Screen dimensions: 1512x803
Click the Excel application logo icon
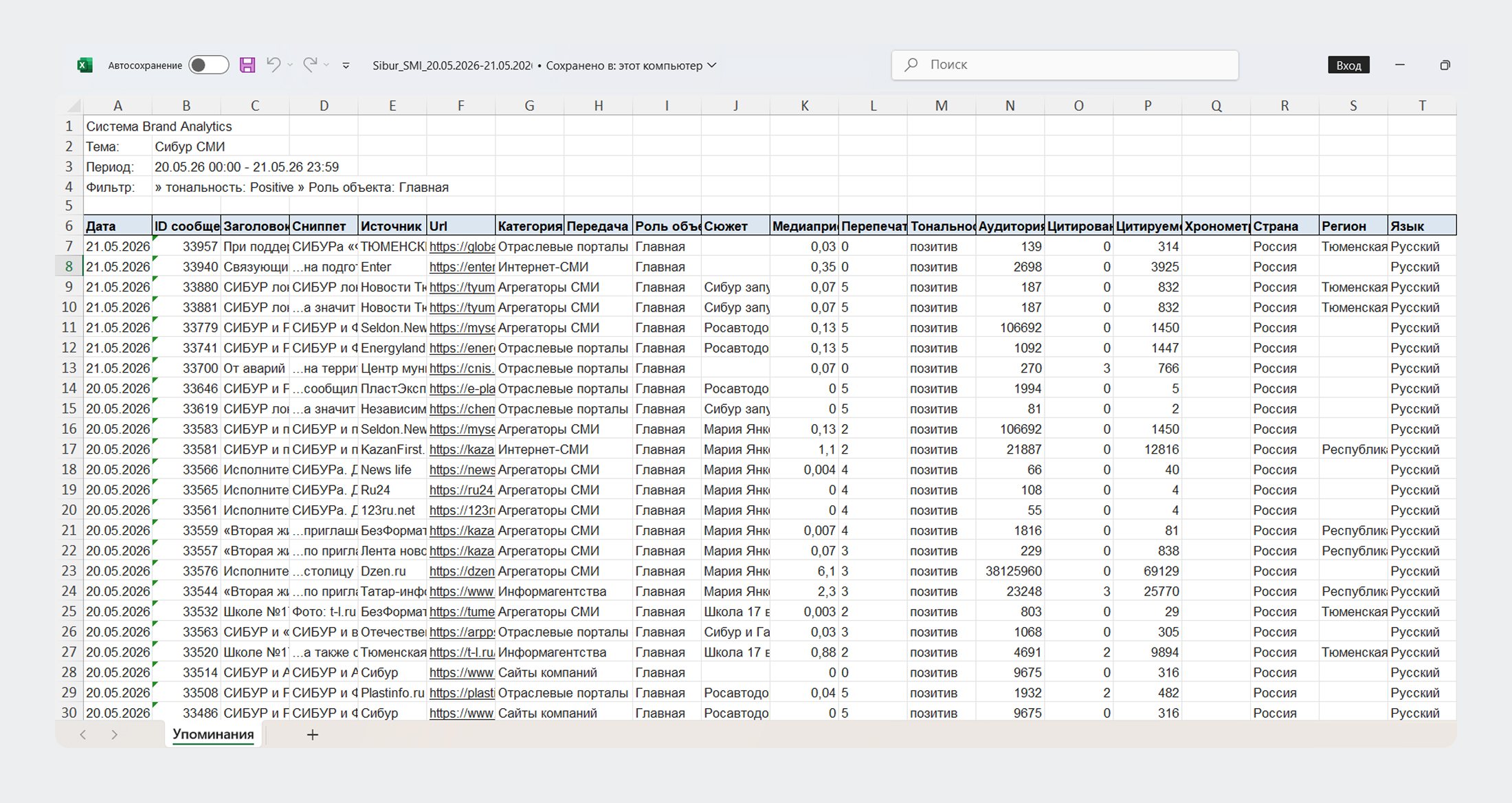[85, 65]
